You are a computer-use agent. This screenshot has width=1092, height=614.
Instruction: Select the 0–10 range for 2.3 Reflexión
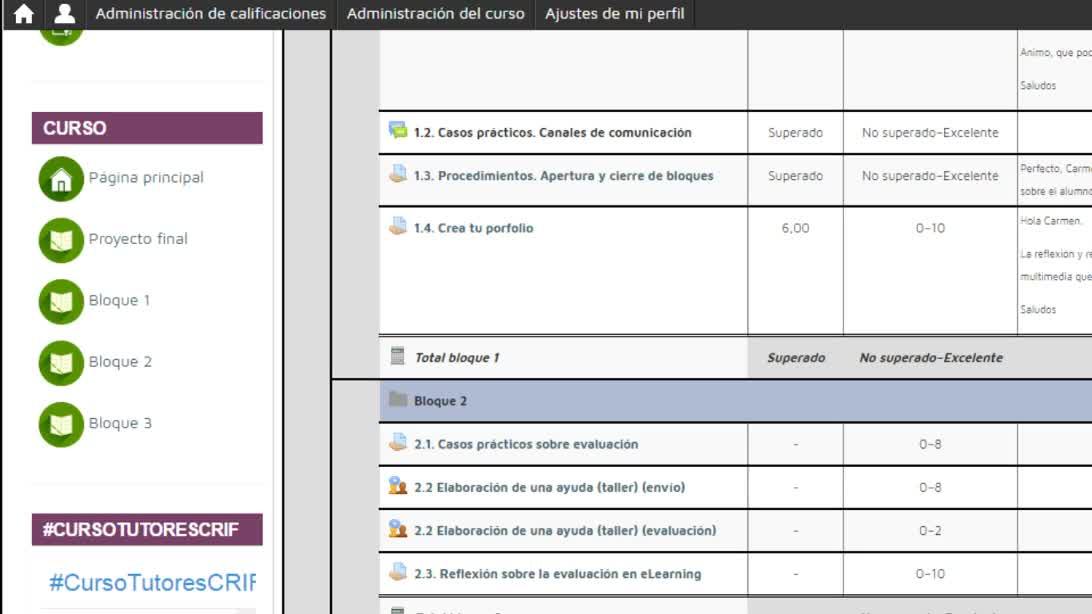click(x=930, y=574)
